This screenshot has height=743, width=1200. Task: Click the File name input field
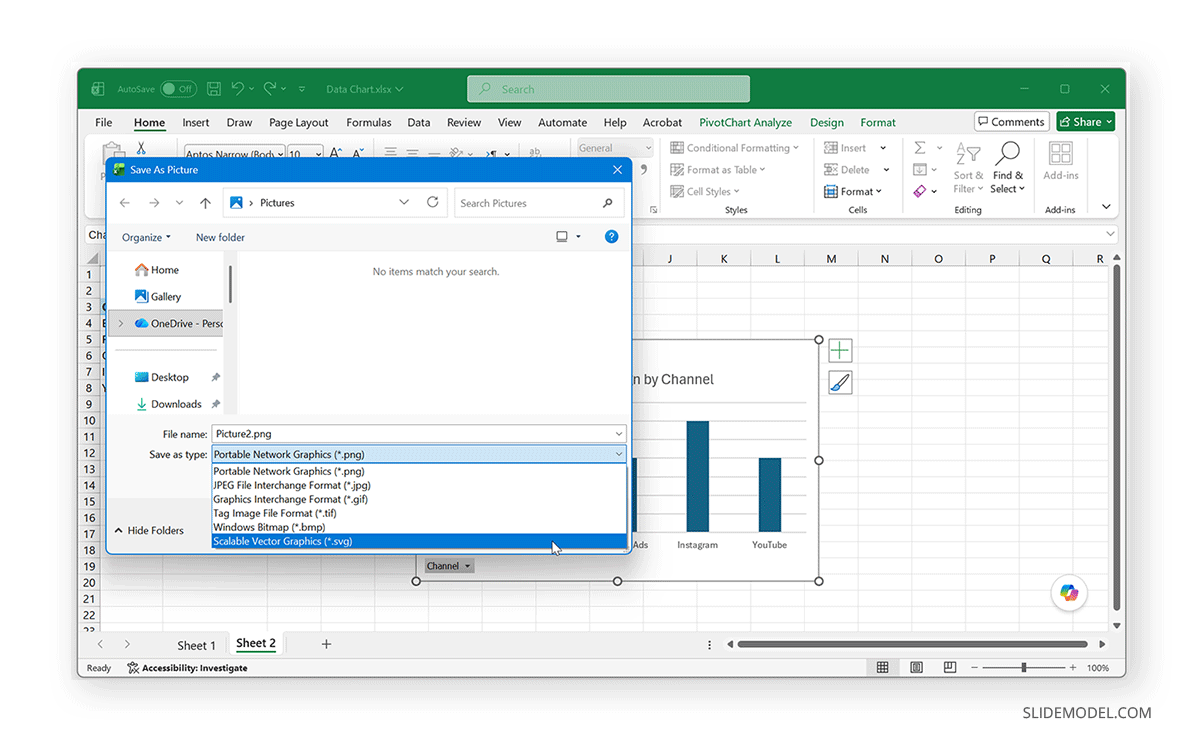click(419, 434)
